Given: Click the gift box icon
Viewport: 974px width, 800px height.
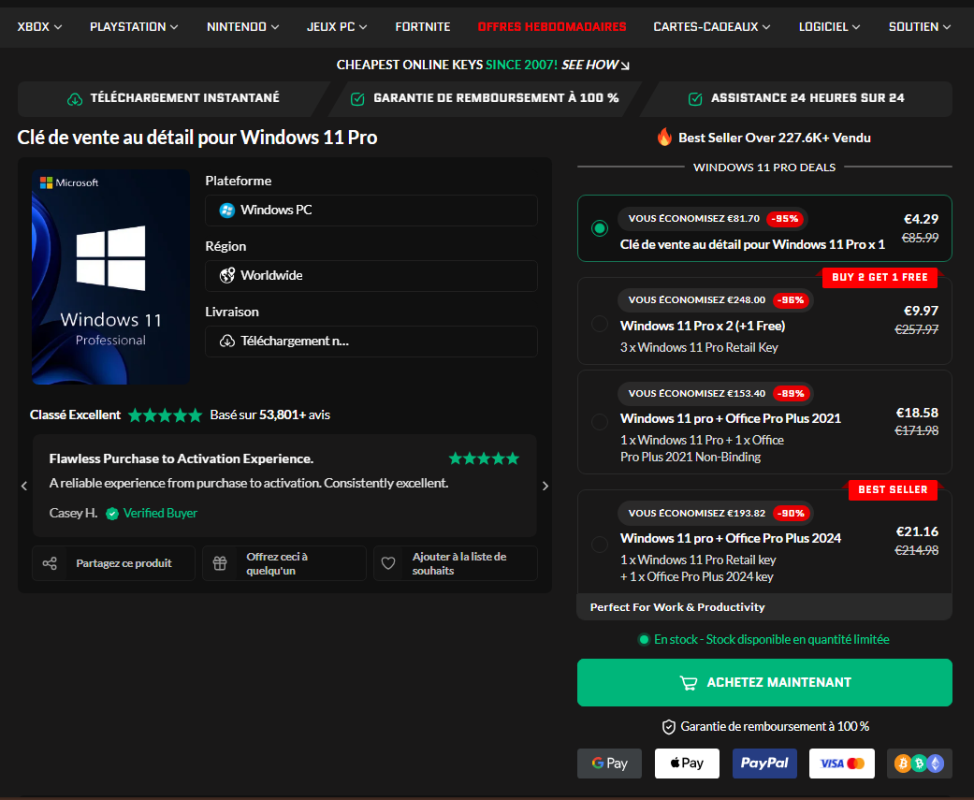Looking at the screenshot, I should point(220,563).
